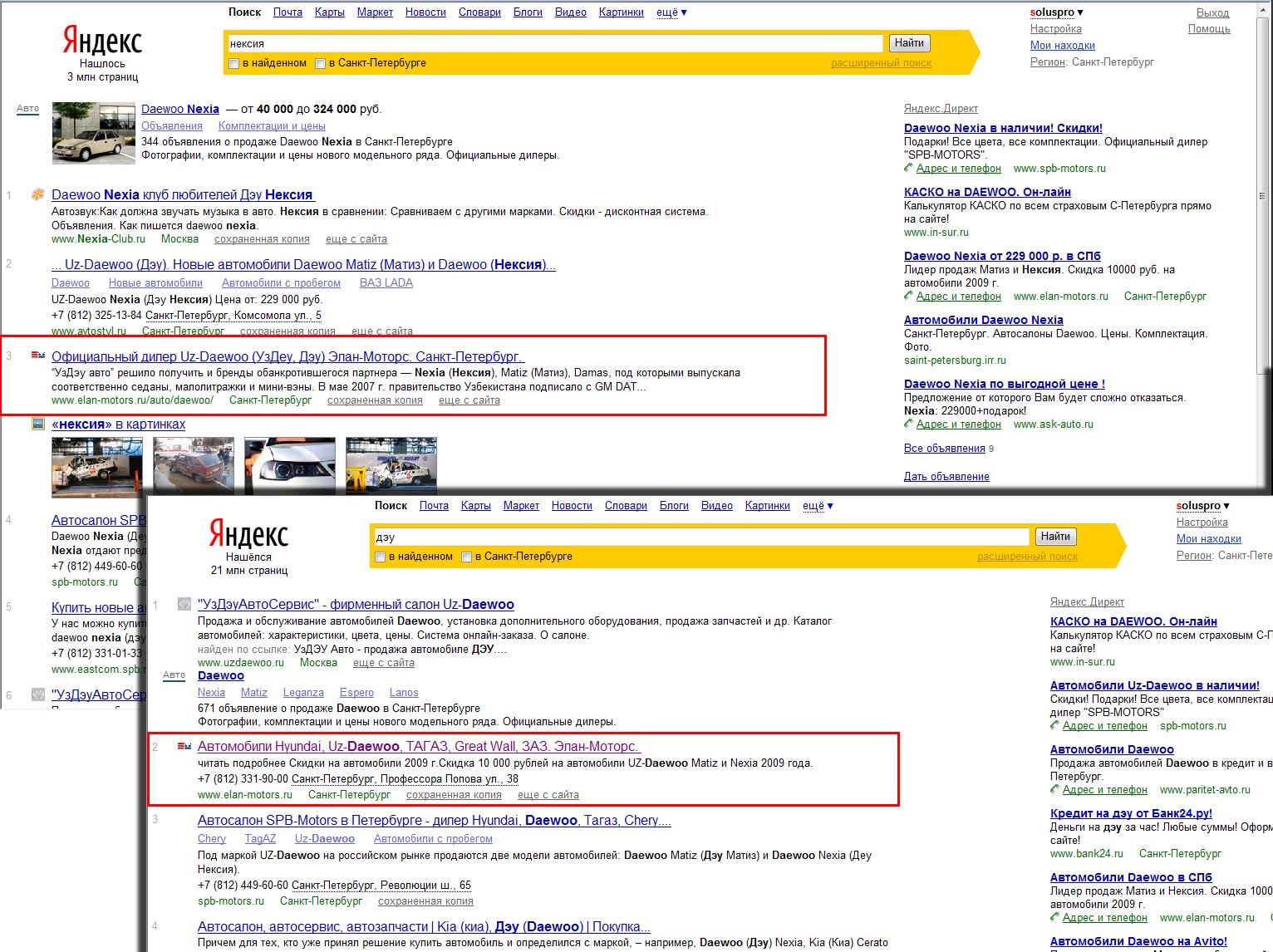The height and width of the screenshot is (952, 1273).
Task: Toggle "в найденном" checkbox in дэу search
Action: coord(380,557)
